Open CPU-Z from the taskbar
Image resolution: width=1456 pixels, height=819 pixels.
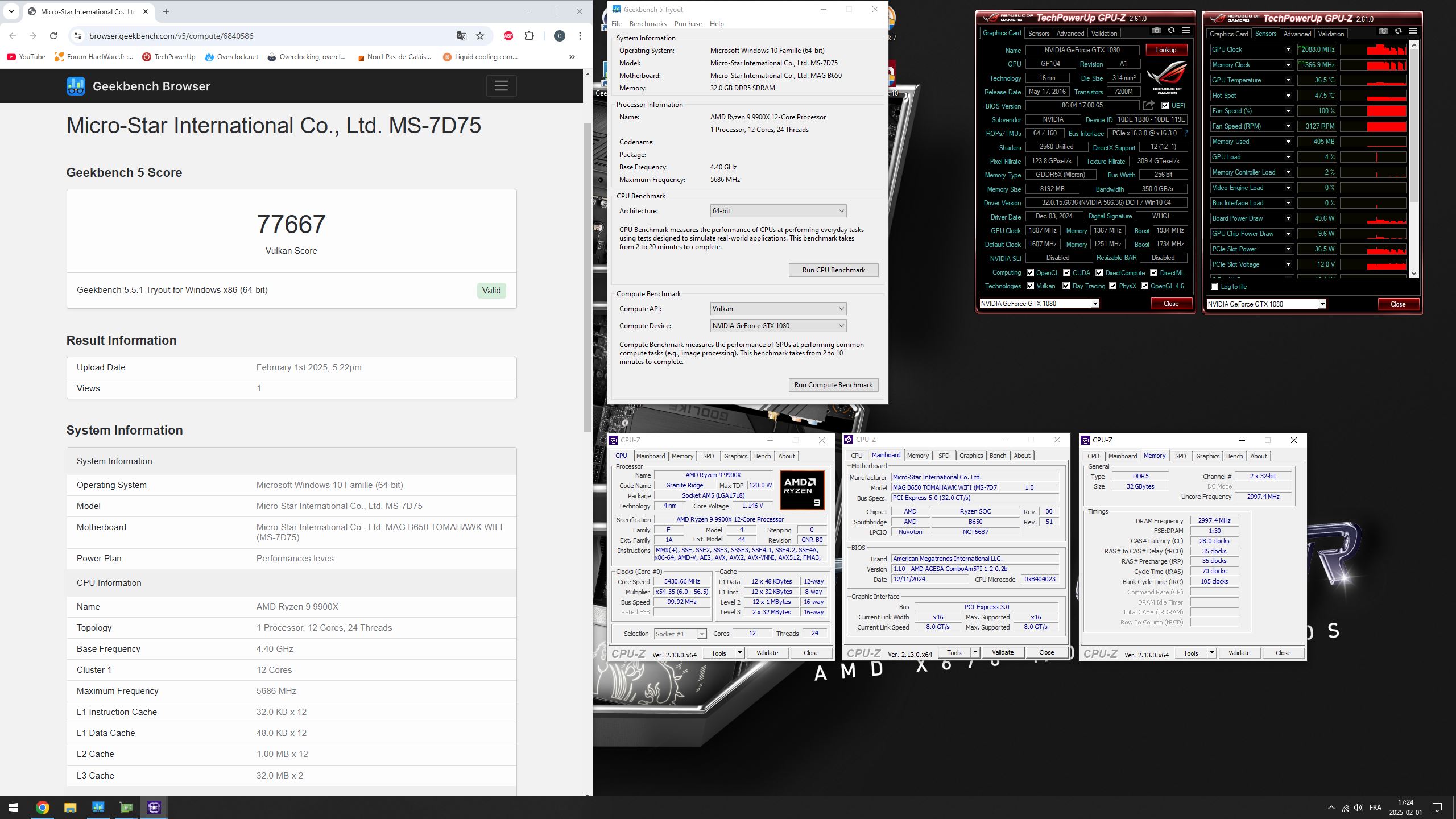click(154, 808)
